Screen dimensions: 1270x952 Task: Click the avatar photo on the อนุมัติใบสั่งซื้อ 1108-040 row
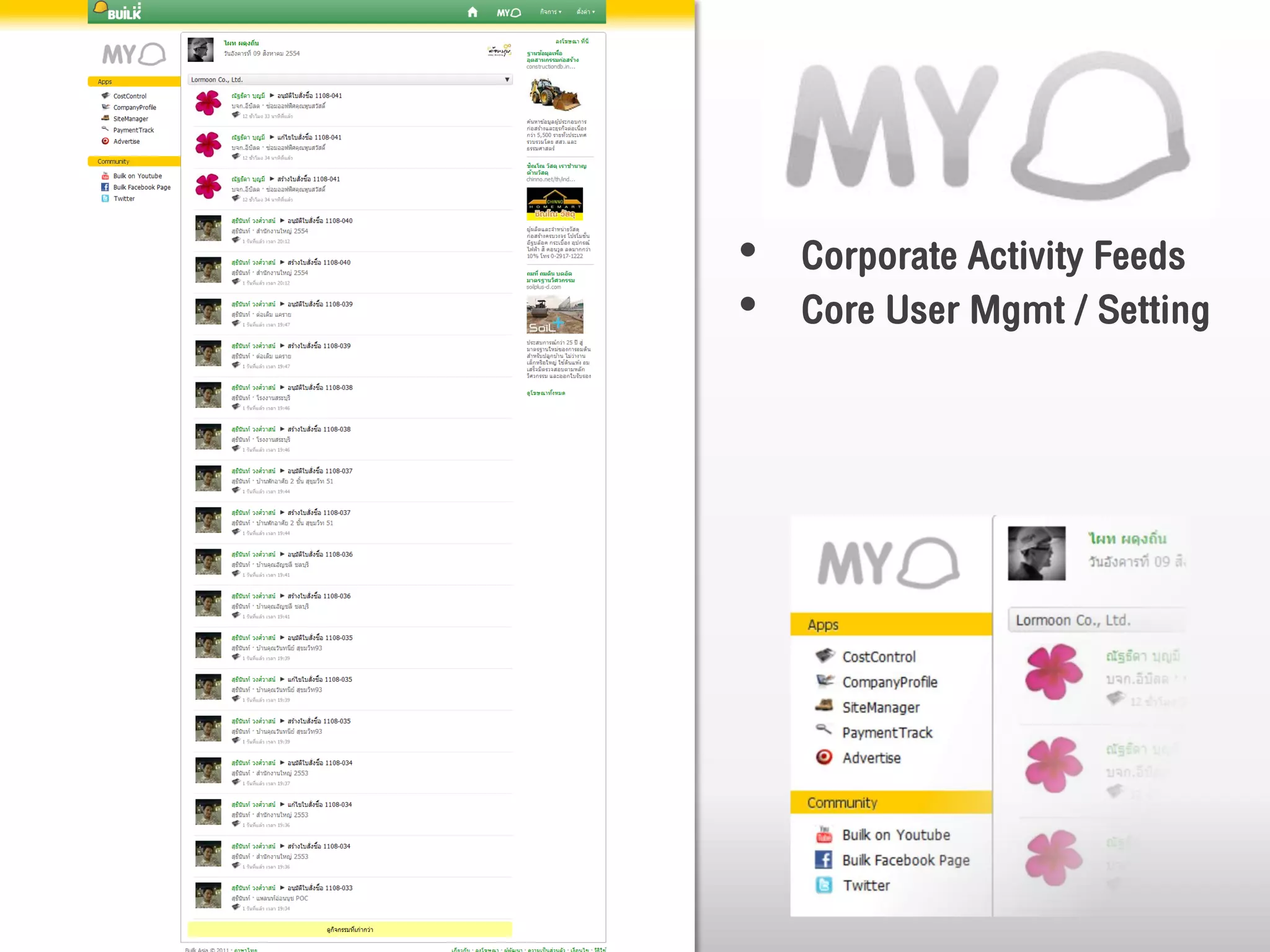pyautogui.click(x=208, y=228)
